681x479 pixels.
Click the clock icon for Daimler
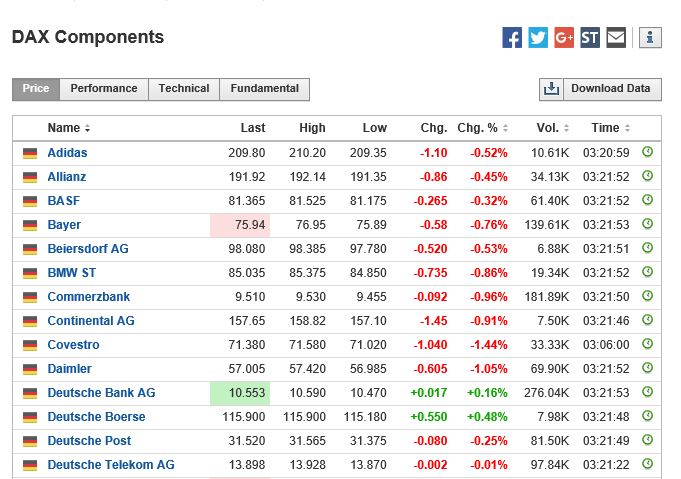tap(647, 368)
